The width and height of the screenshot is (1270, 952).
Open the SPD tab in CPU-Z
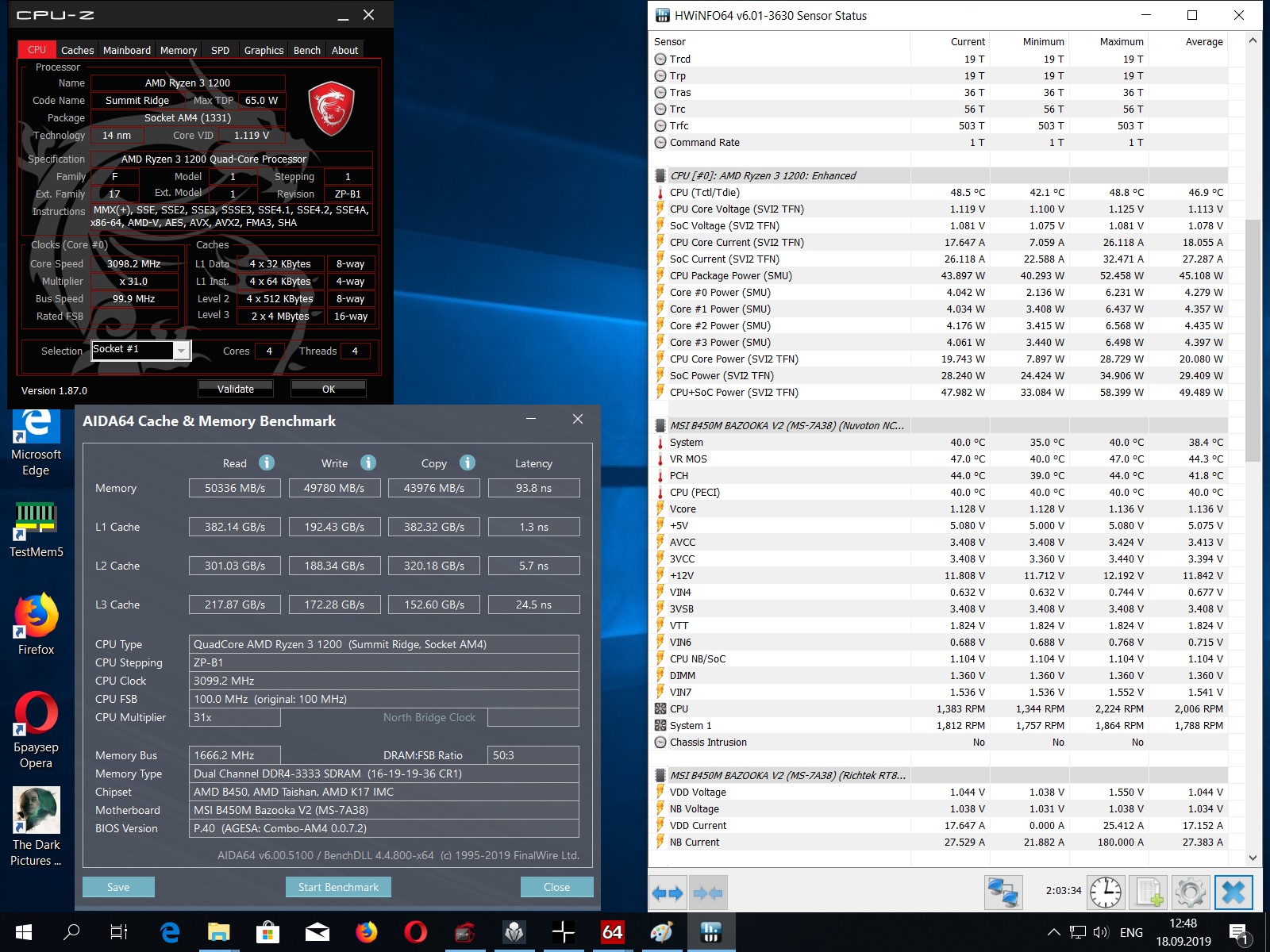[x=220, y=50]
